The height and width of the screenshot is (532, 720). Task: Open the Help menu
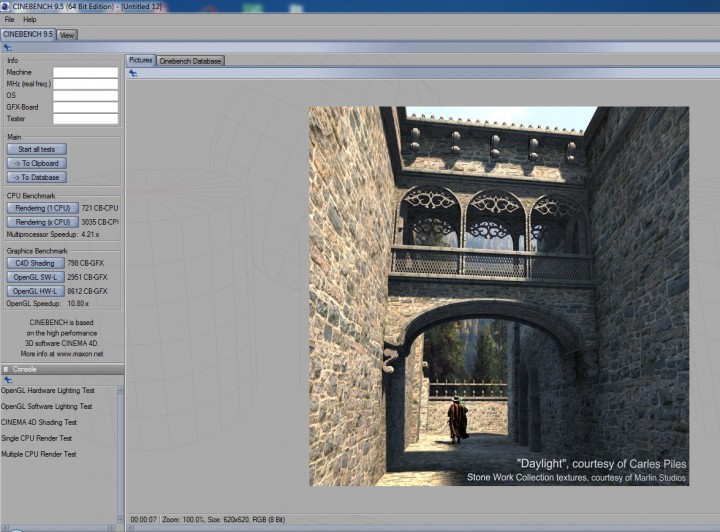click(x=30, y=20)
